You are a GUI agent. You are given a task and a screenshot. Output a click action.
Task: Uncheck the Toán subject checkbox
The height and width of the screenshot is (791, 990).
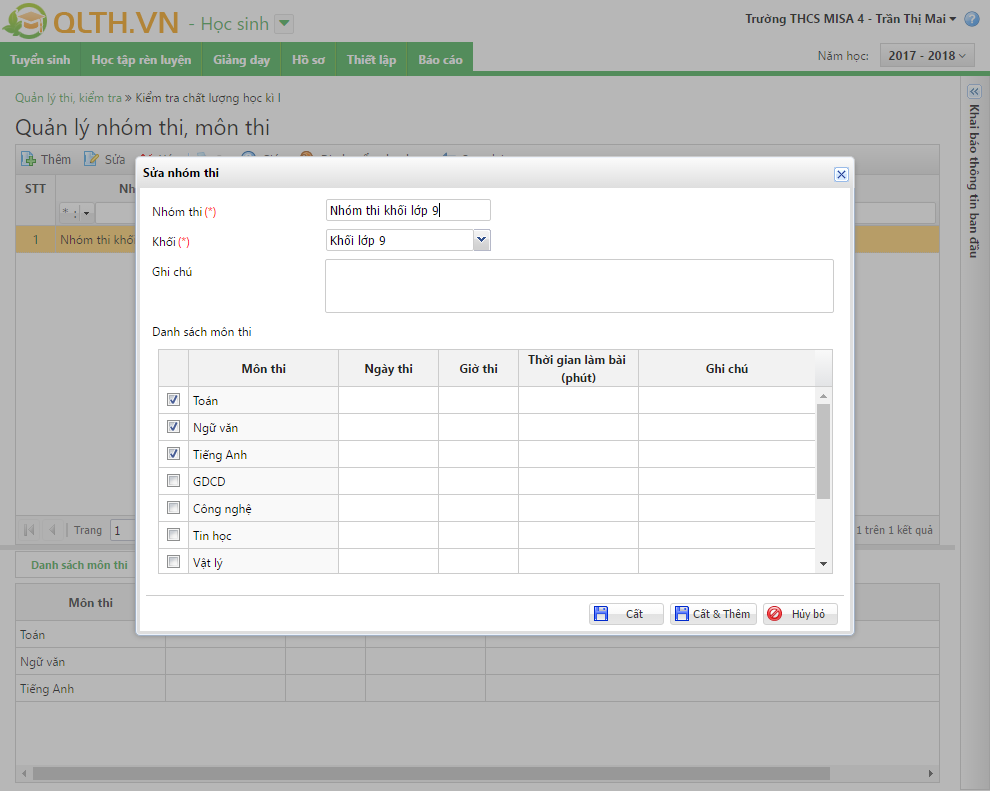tap(173, 400)
